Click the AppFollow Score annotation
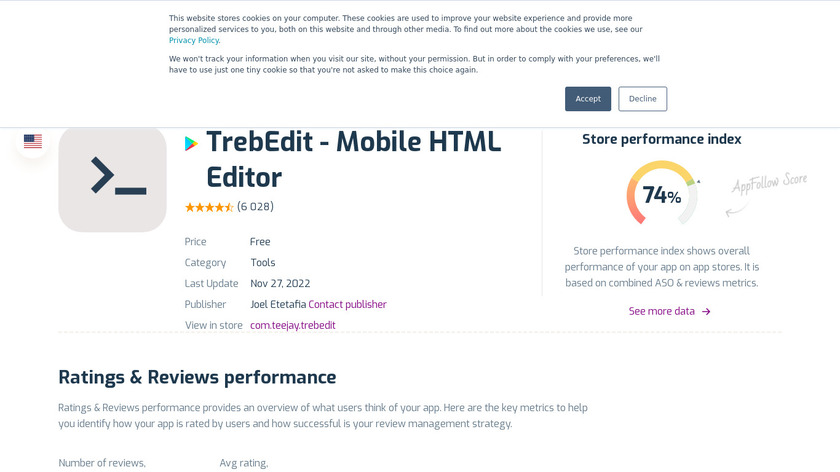This screenshot has width=840, height=472. pos(768,185)
